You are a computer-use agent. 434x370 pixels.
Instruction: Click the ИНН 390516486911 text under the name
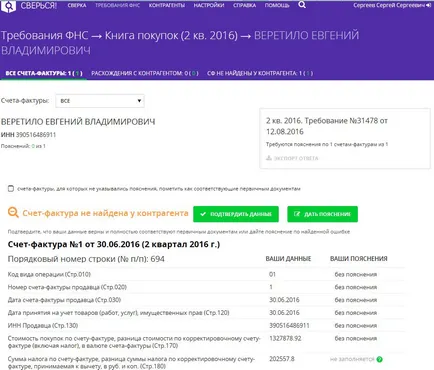28,135
